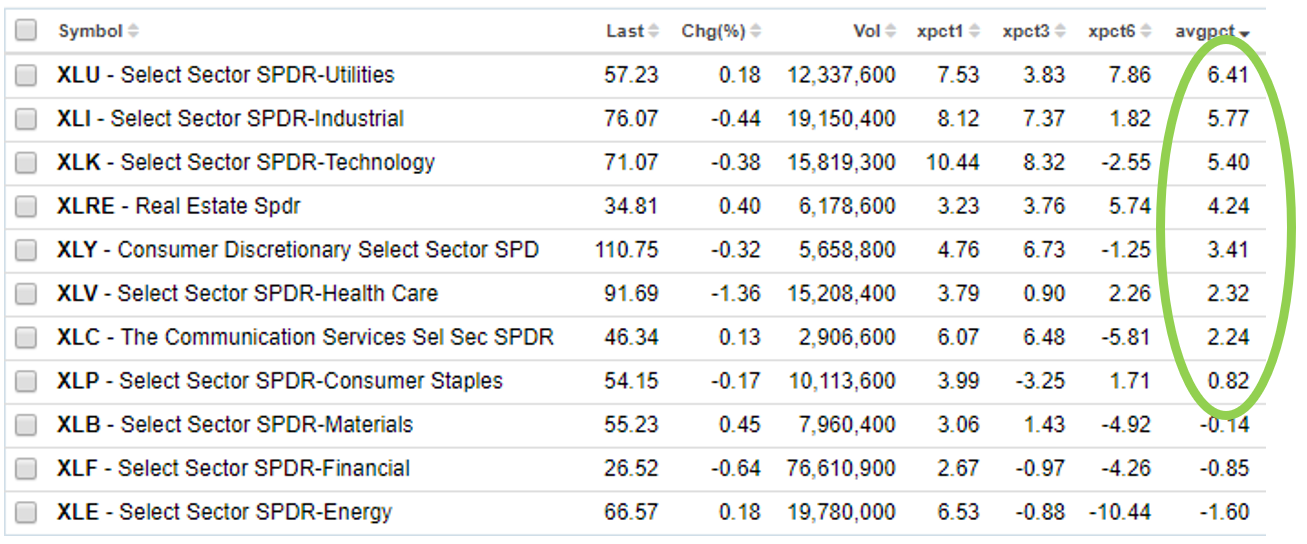Click sort arrows beside Last column
The width and height of the screenshot is (1307, 544).
click(654, 32)
